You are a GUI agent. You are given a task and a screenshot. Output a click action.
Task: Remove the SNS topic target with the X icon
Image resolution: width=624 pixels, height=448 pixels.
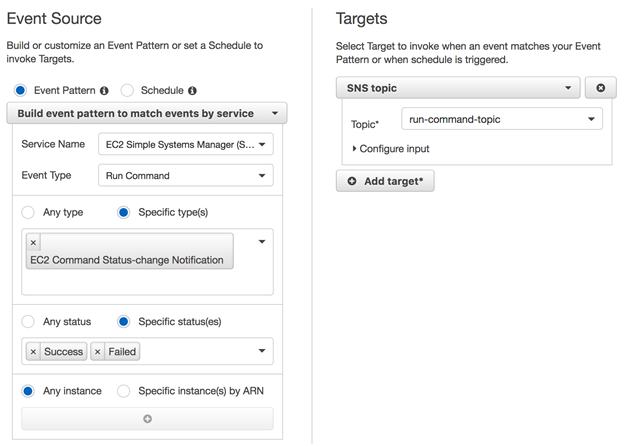(601, 88)
